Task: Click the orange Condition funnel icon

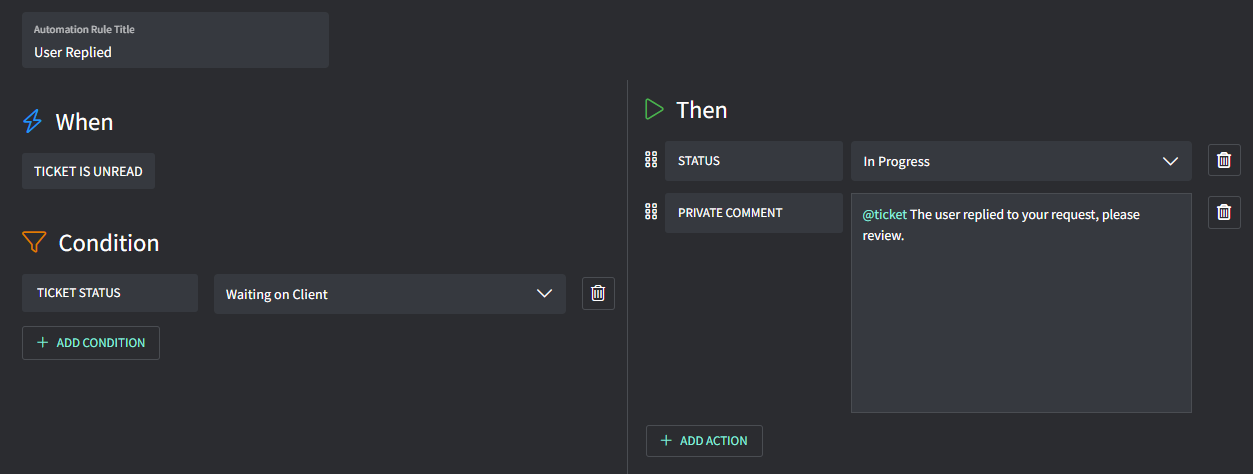Action: 34,243
